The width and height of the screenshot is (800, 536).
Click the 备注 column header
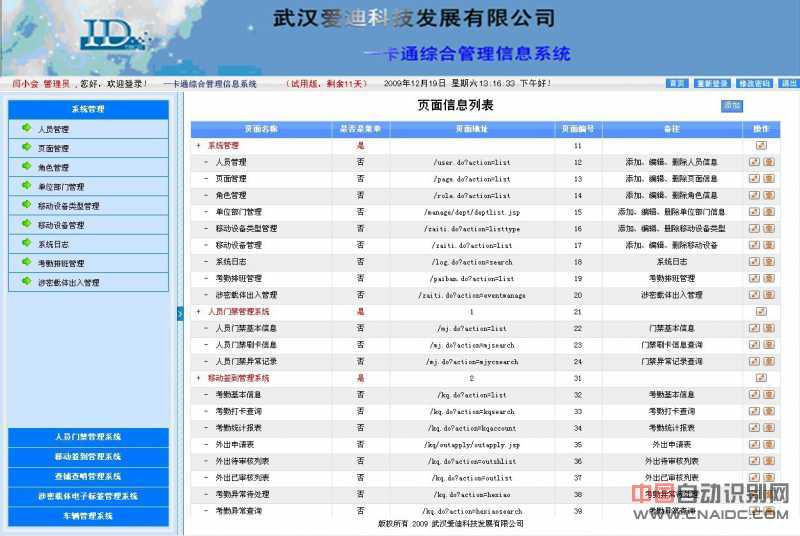(x=672, y=129)
